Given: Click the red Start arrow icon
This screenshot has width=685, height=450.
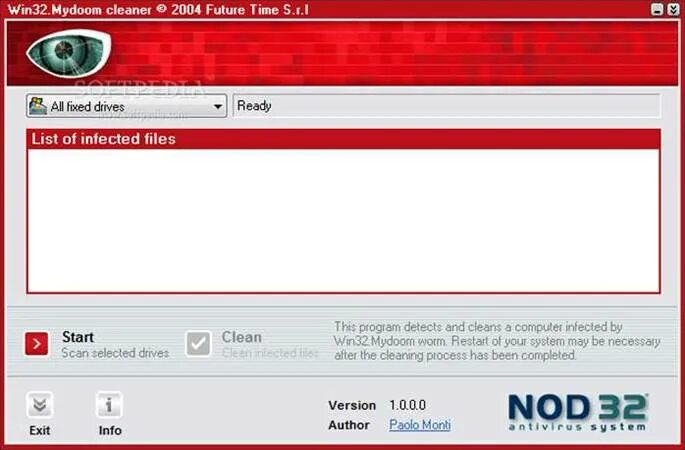Looking at the screenshot, I should pos(37,344).
